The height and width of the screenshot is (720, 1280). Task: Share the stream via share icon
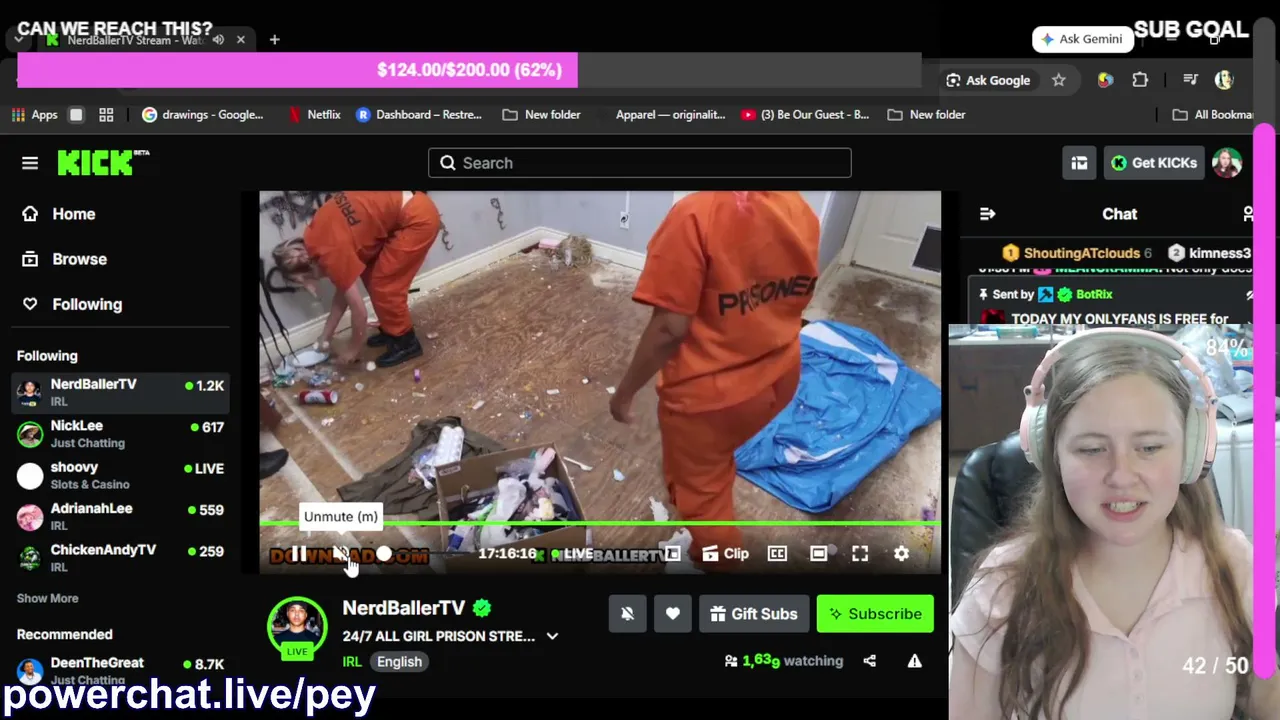(869, 661)
